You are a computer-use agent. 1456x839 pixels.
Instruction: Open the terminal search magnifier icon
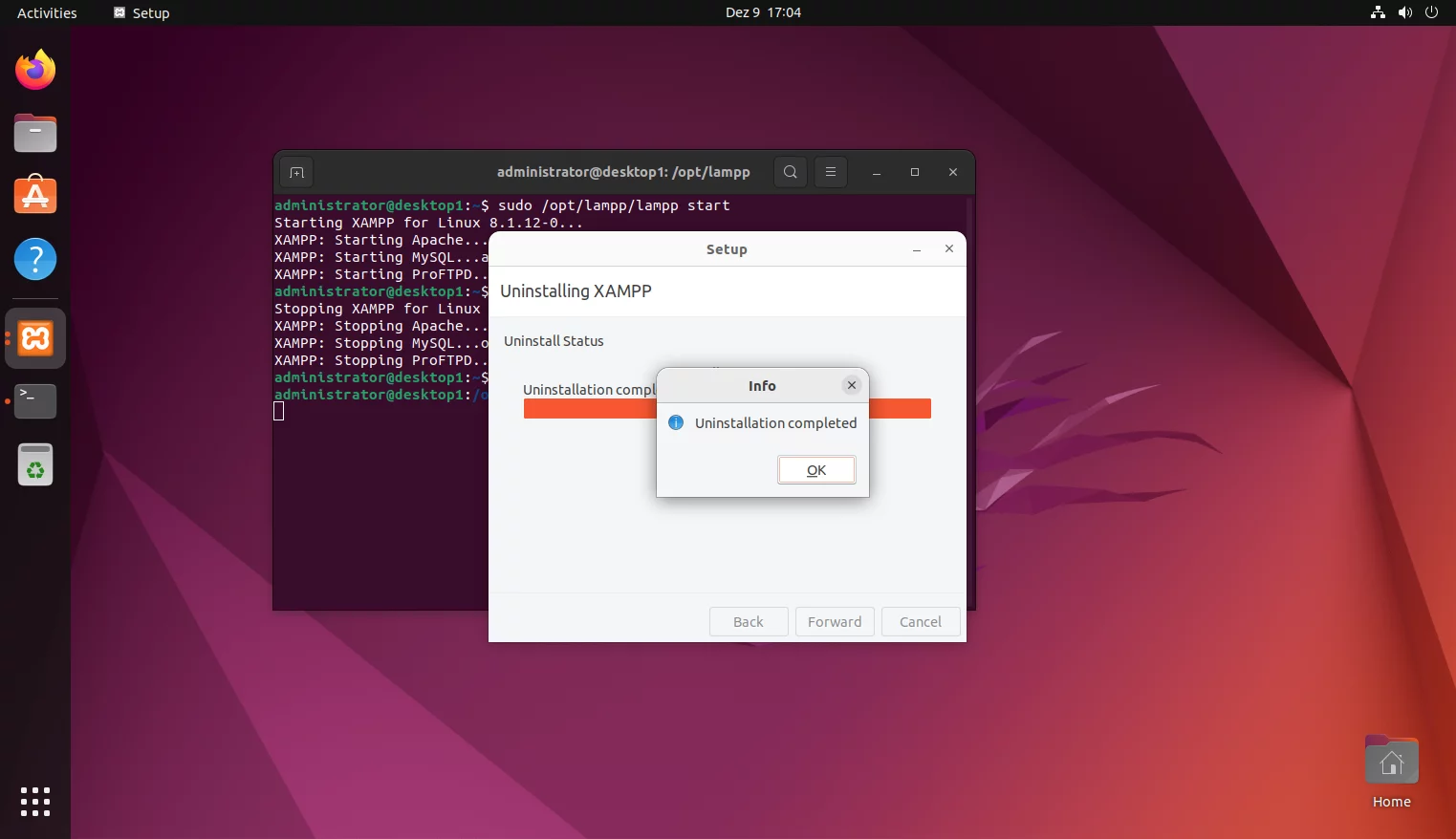point(791,172)
